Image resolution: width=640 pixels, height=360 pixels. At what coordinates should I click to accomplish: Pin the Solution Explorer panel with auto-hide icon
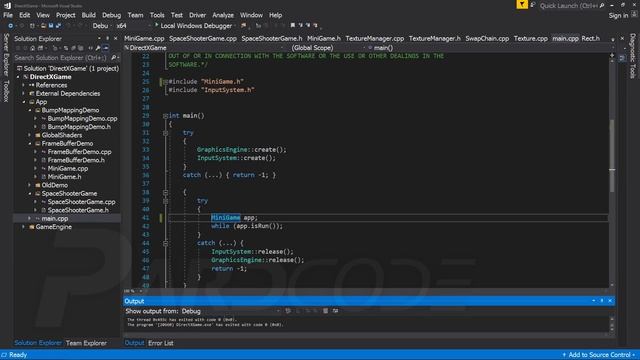108,38
